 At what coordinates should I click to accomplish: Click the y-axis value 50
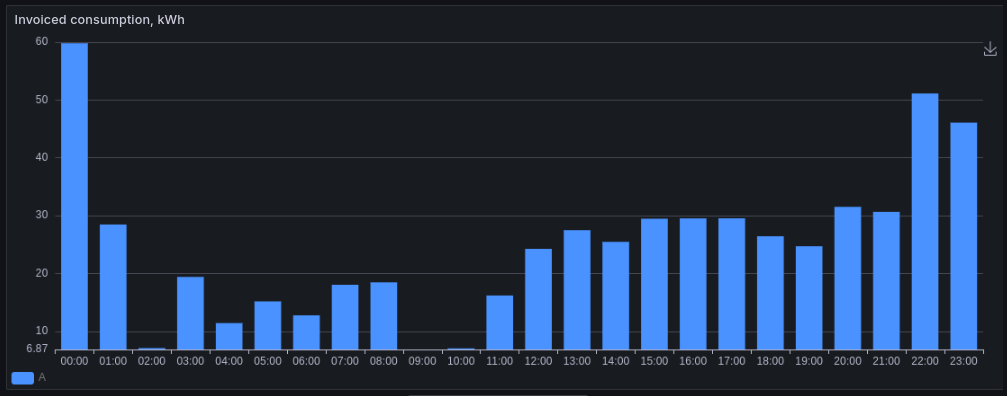(42, 99)
